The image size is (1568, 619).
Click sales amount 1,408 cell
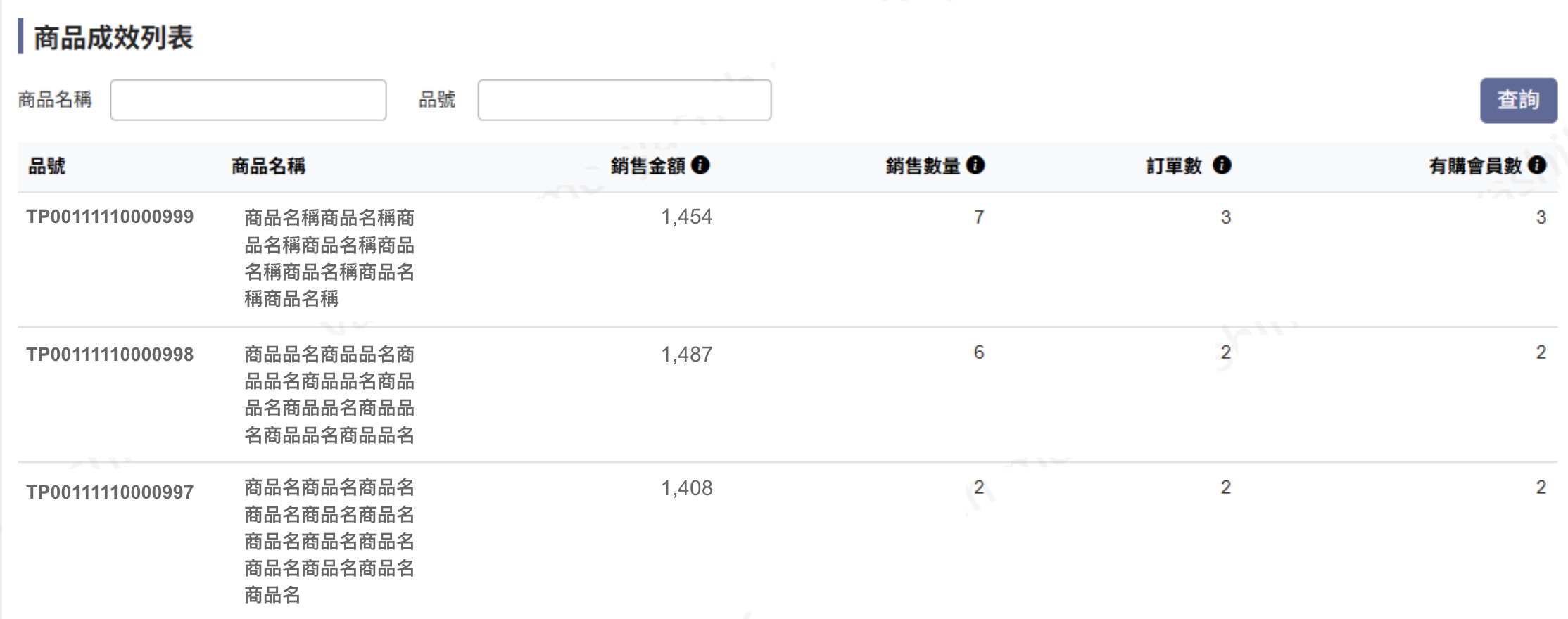click(x=687, y=488)
